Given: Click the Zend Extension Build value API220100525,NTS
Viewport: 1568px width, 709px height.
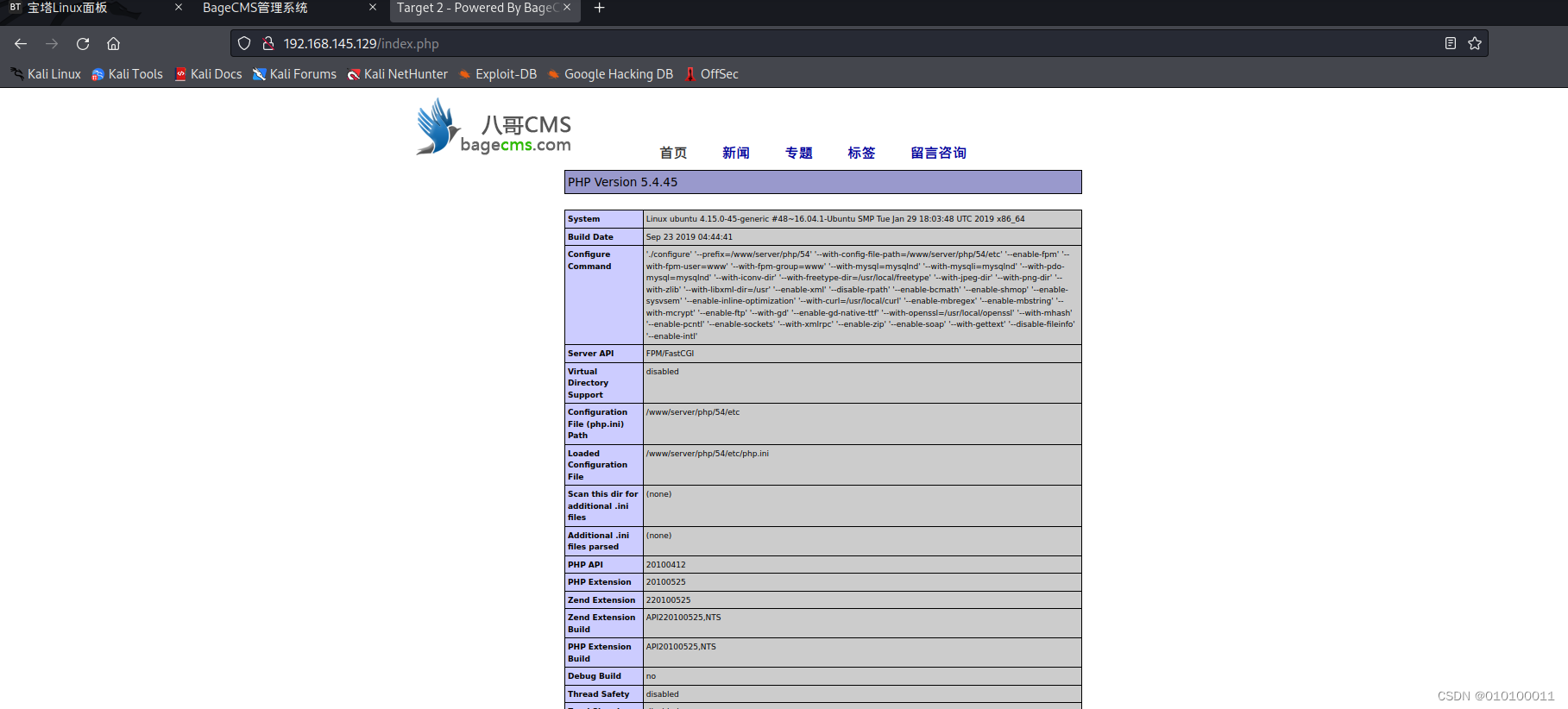Looking at the screenshot, I should 683,618.
